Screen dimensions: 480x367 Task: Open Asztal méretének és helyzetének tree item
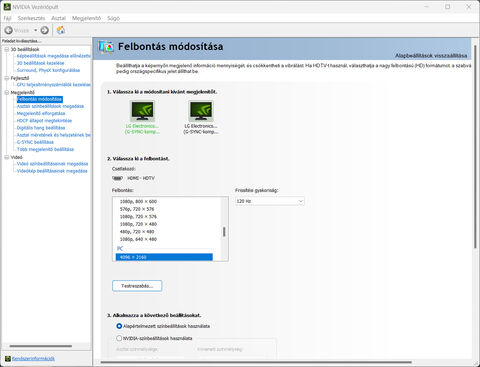(54, 135)
